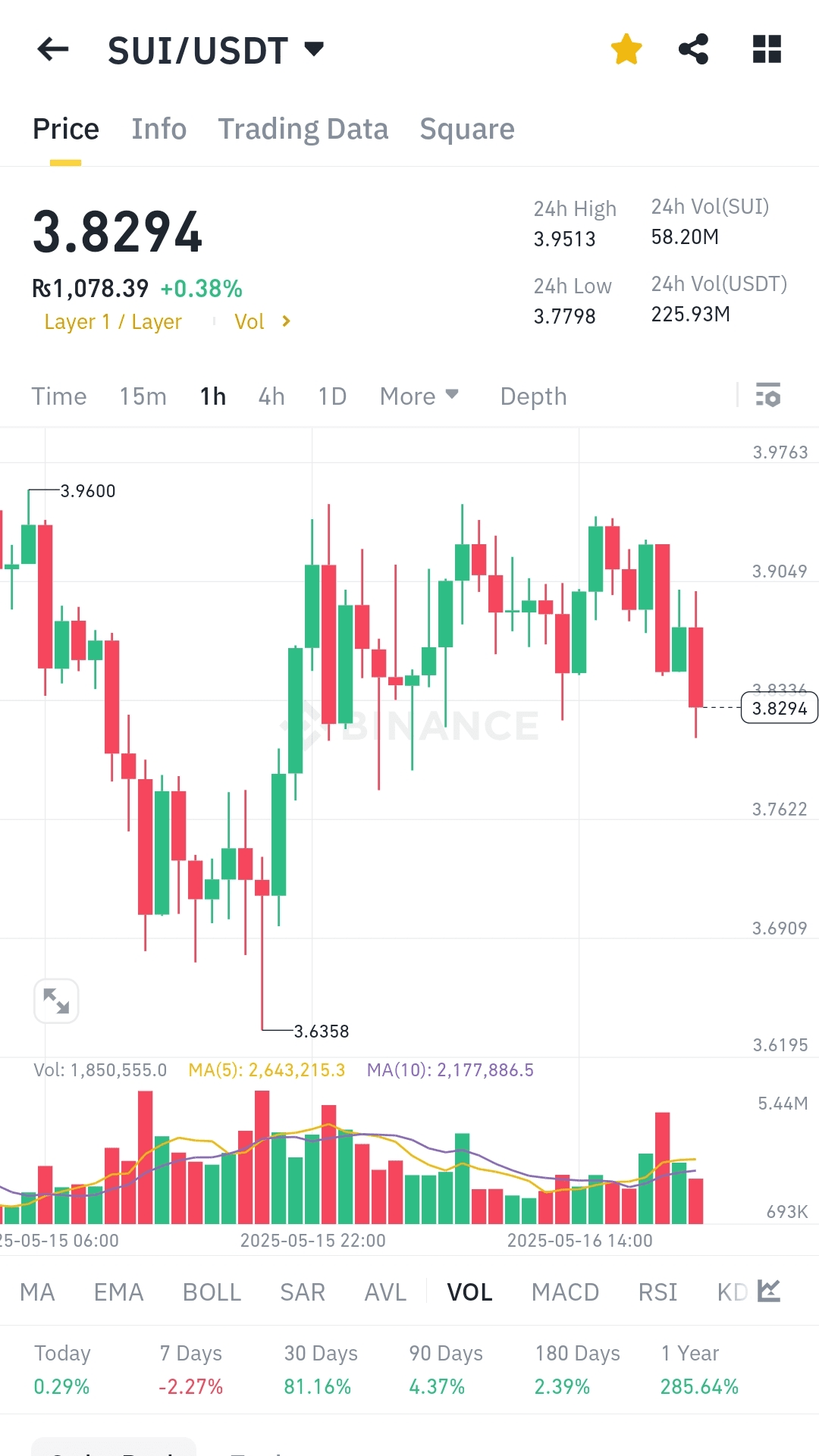819x1456 pixels.
Task: Tap the share icon
Action: 693,50
